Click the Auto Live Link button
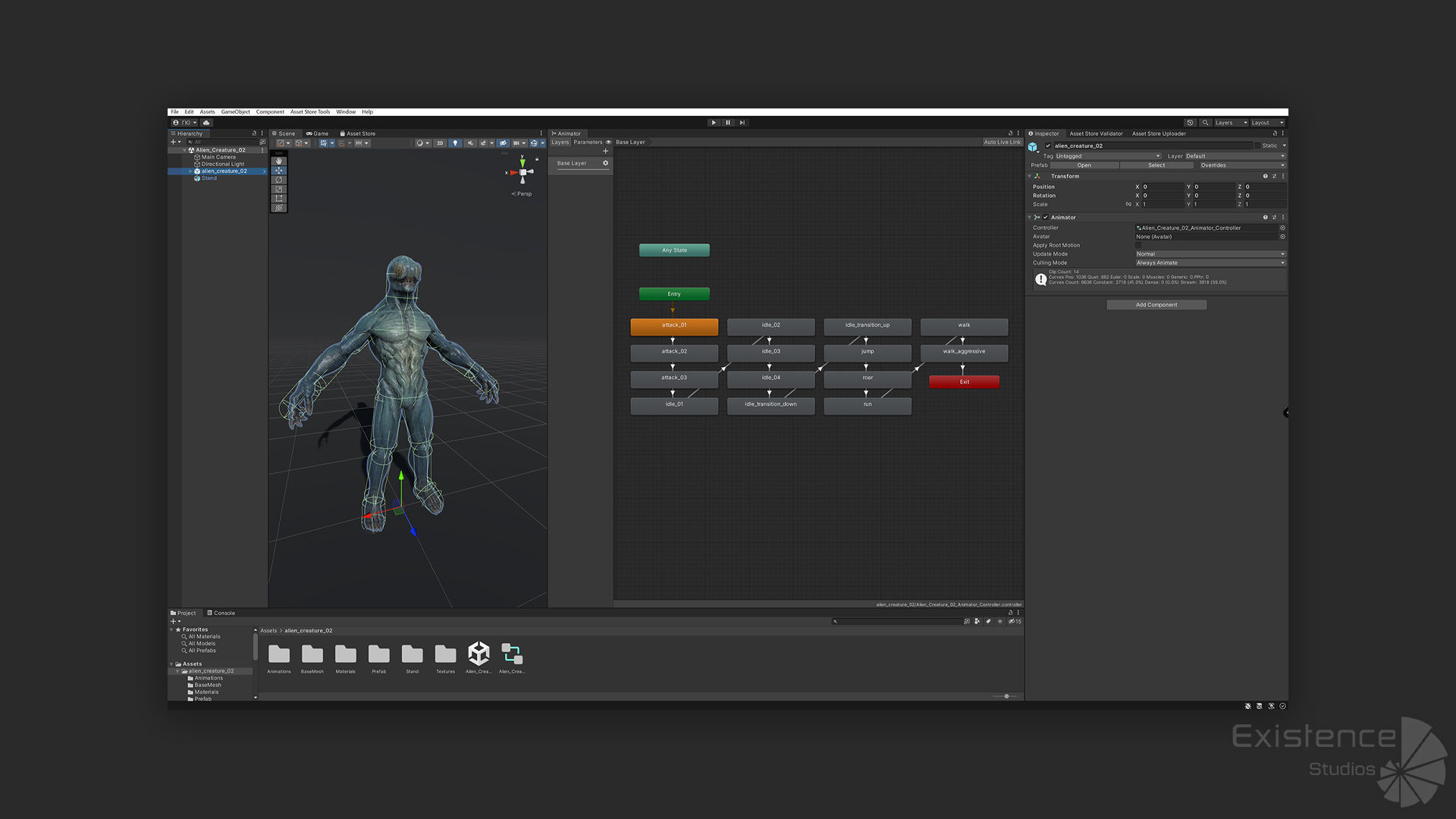 [1002, 143]
